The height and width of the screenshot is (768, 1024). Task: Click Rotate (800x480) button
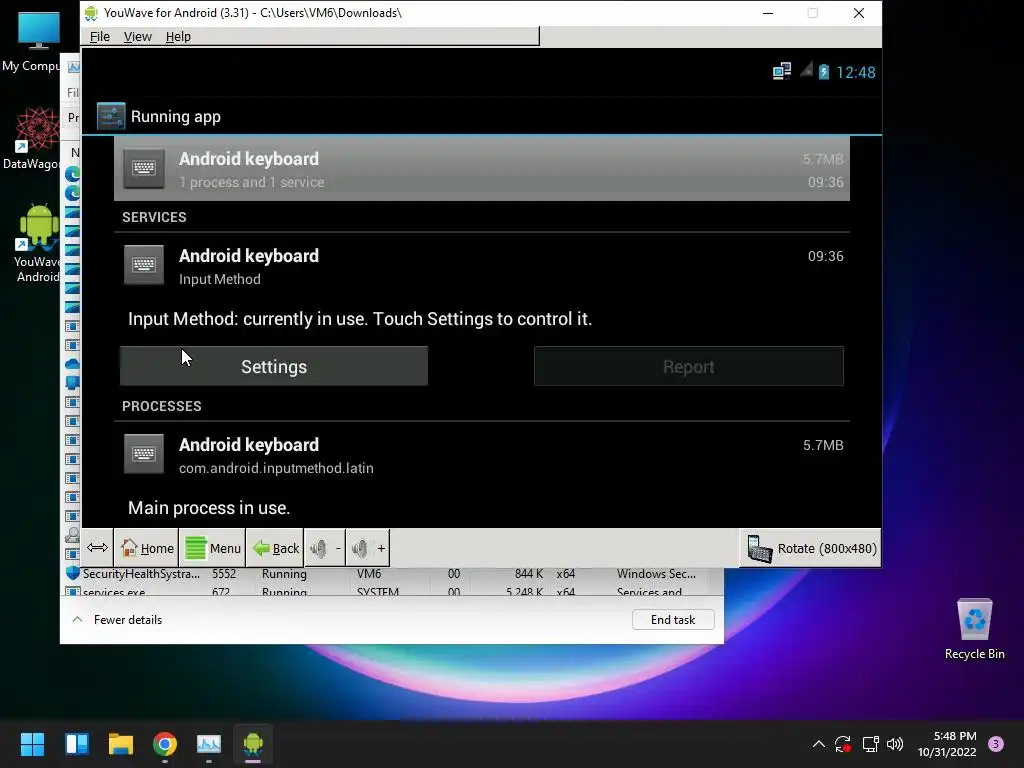(810, 549)
